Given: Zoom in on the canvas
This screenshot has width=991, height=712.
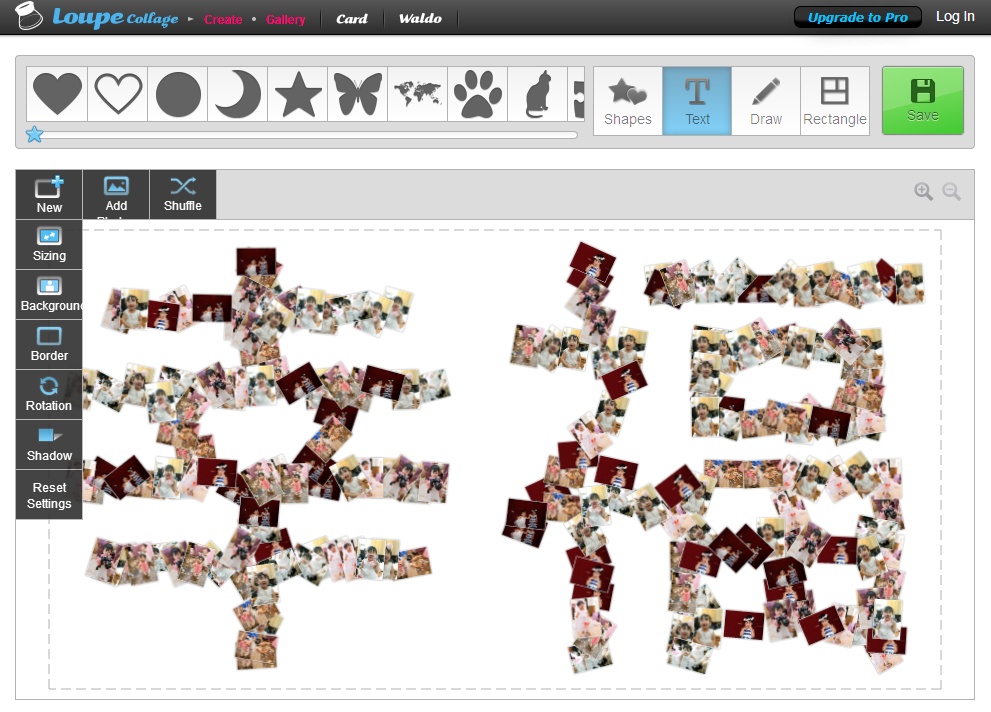Looking at the screenshot, I should pyautogui.click(x=923, y=191).
